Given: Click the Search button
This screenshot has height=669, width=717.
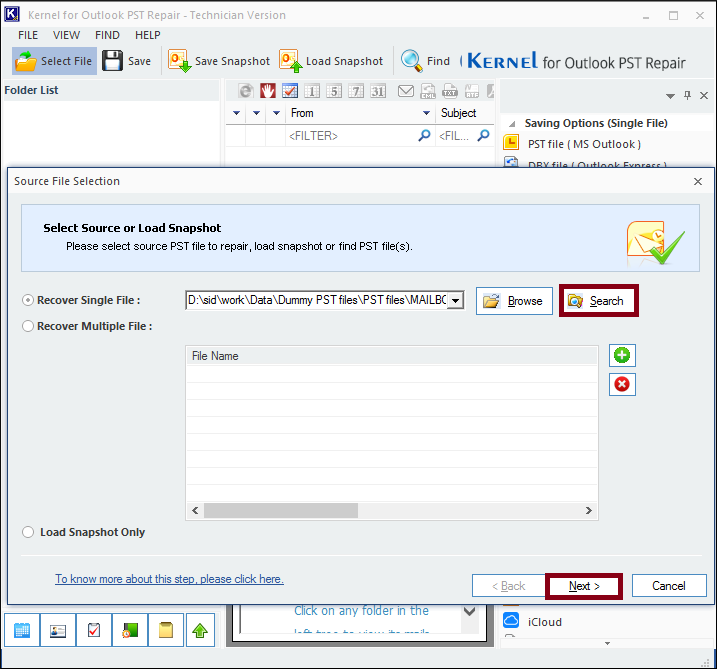Looking at the screenshot, I should pos(599,301).
